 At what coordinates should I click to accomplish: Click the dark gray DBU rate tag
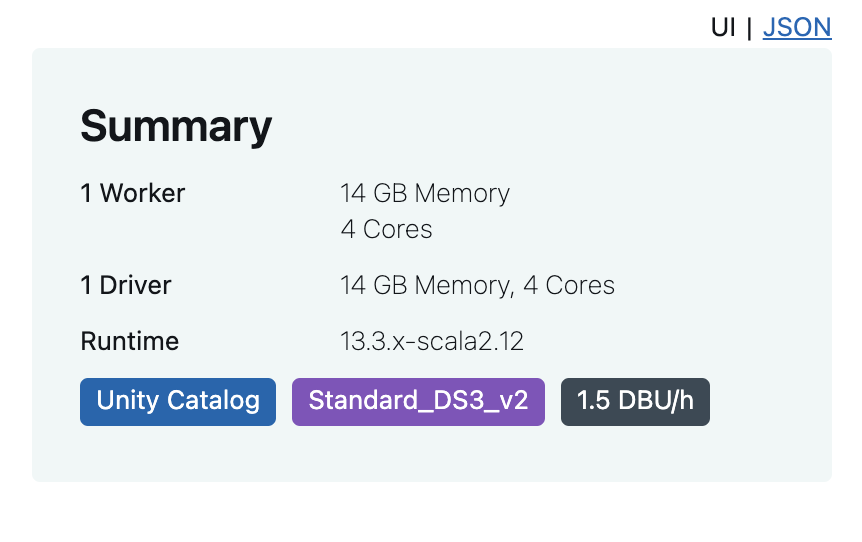pyautogui.click(x=635, y=402)
